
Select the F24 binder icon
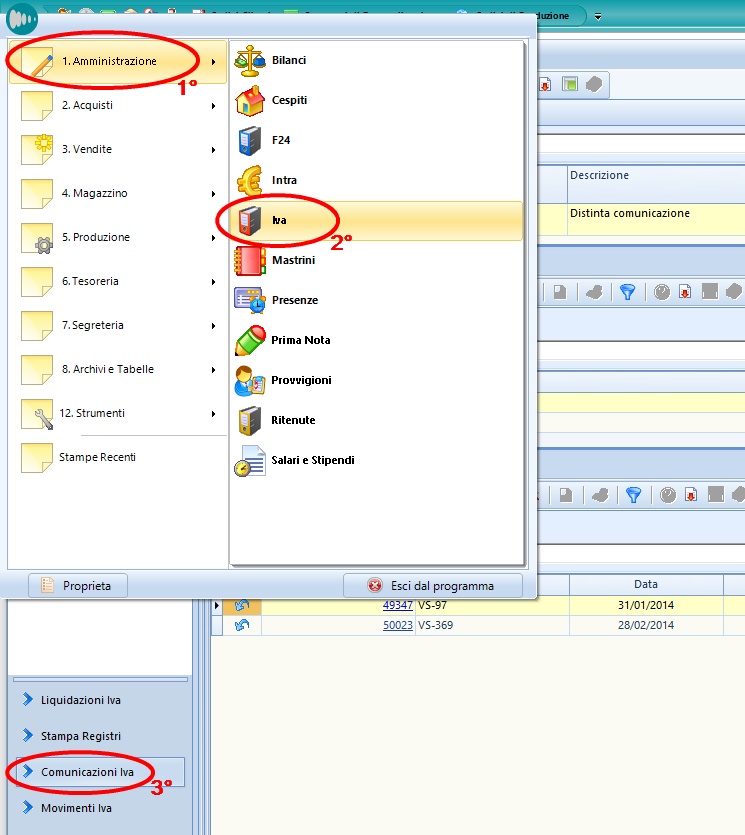(x=248, y=141)
